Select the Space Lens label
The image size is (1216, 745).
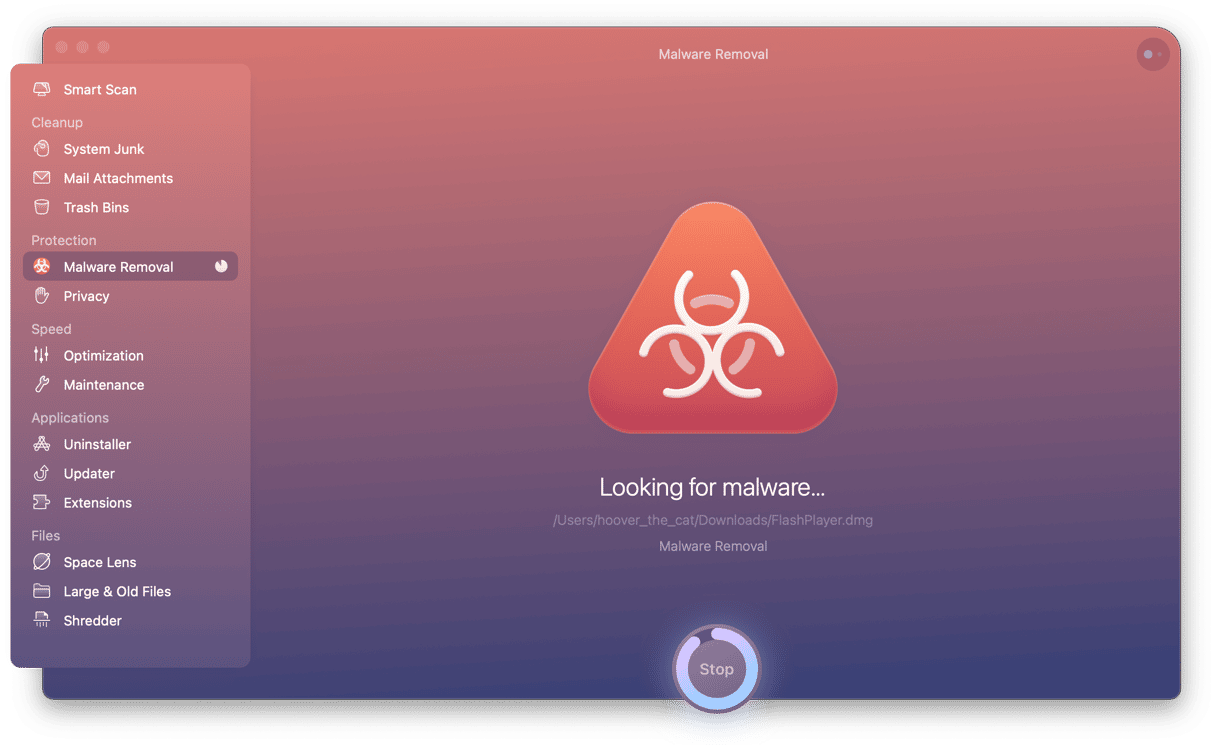pyautogui.click(x=100, y=562)
